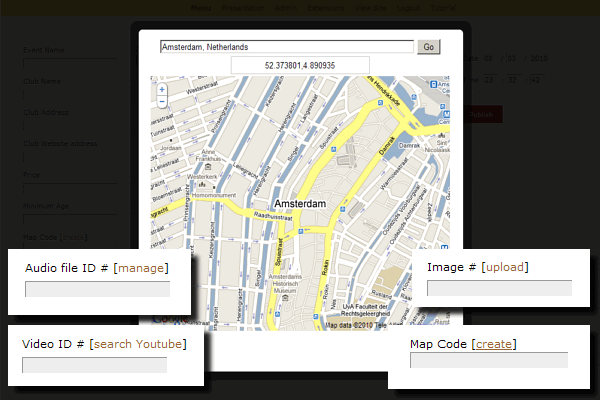The height and width of the screenshot is (400, 600).
Task: Click the transit stop icon on Spuistraat north
Action: [x=334, y=149]
